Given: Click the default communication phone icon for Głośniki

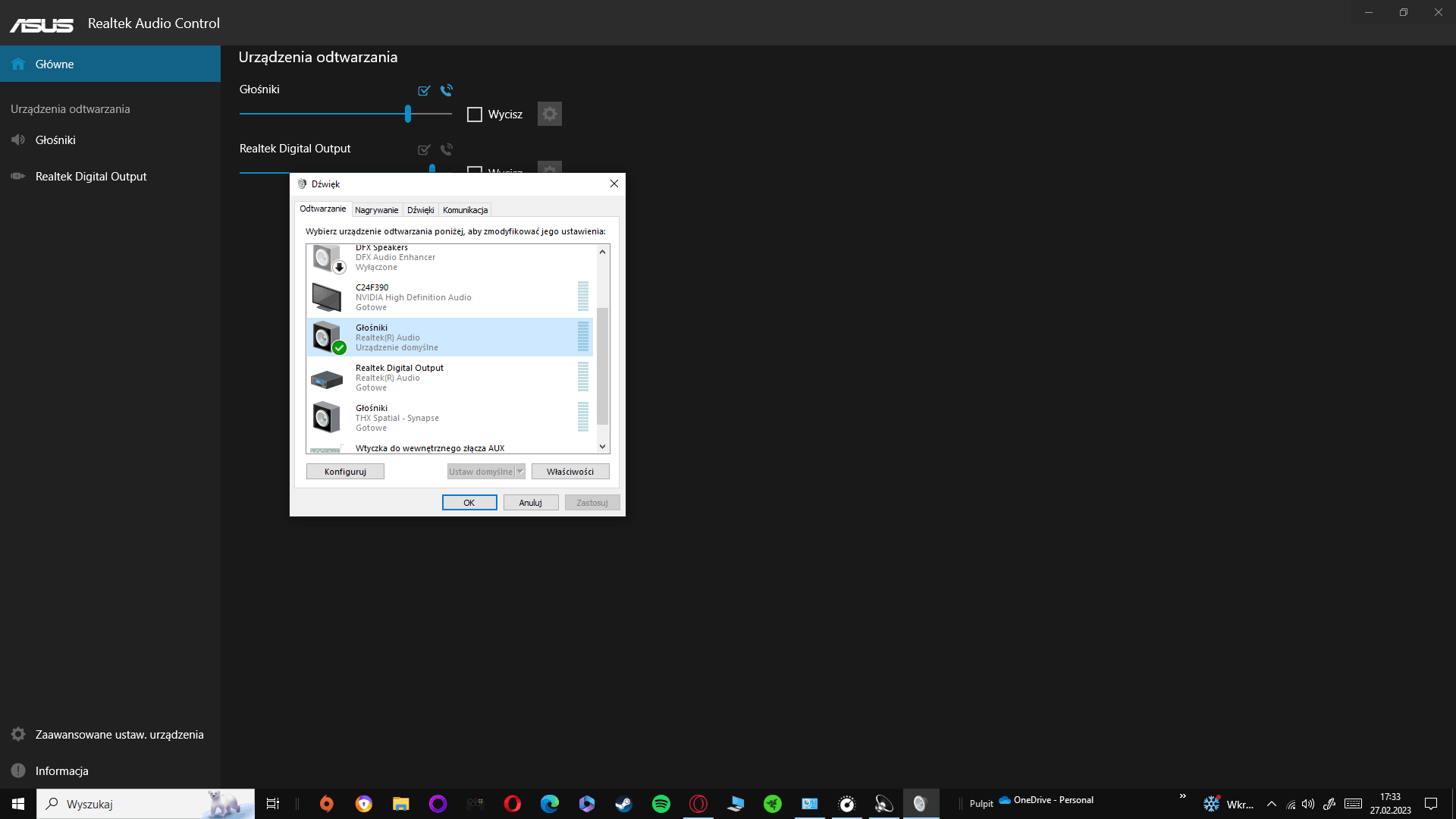Looking at the screenshot, I should [447, 90].
